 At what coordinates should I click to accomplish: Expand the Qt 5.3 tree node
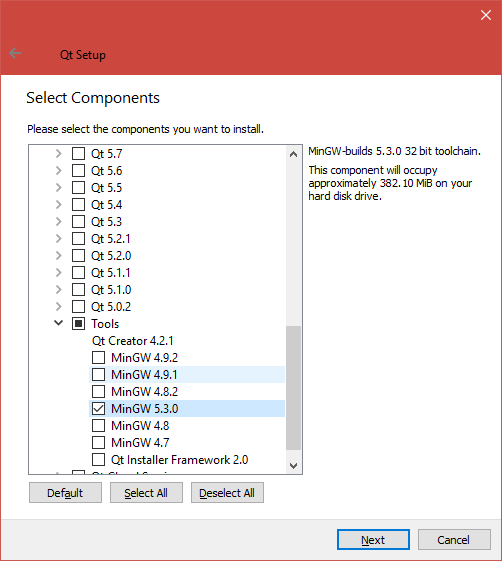[59, 221]
